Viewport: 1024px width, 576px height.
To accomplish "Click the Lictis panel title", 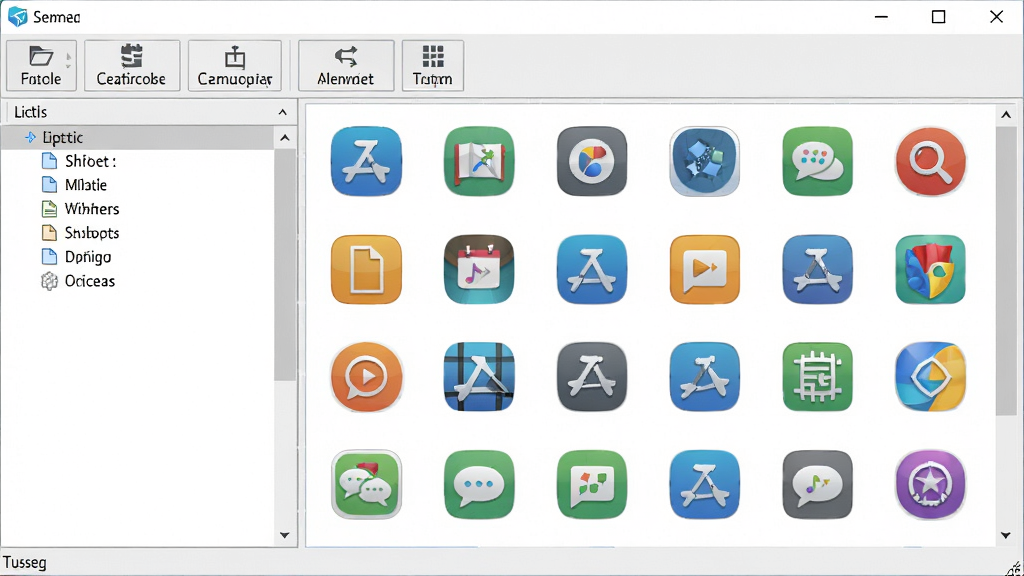I will [x=31, y=112].
